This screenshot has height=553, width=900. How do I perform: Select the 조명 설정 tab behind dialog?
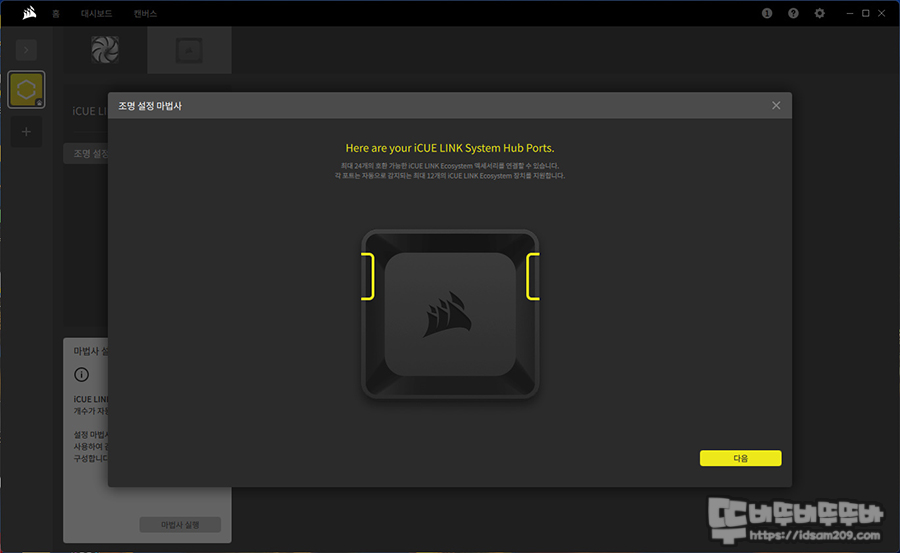(86, 153)
